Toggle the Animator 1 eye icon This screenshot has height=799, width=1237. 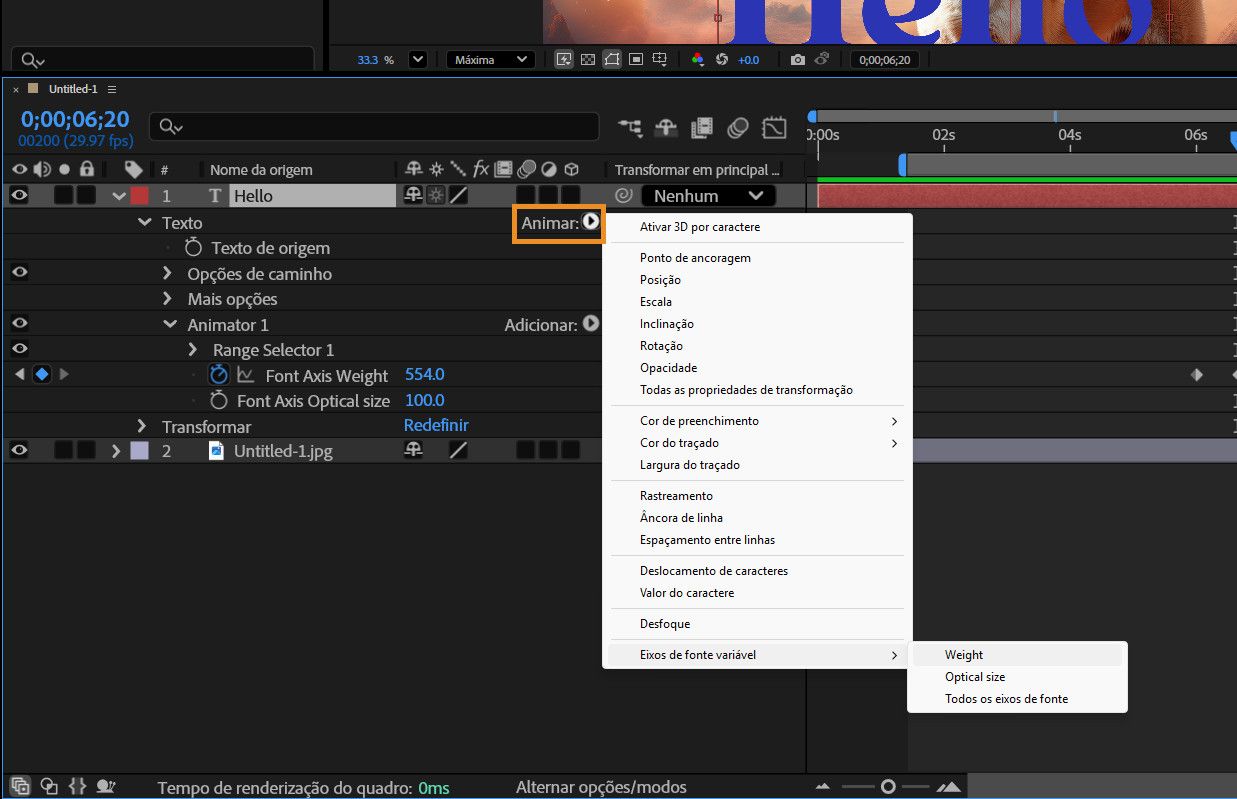click(19, 324)
